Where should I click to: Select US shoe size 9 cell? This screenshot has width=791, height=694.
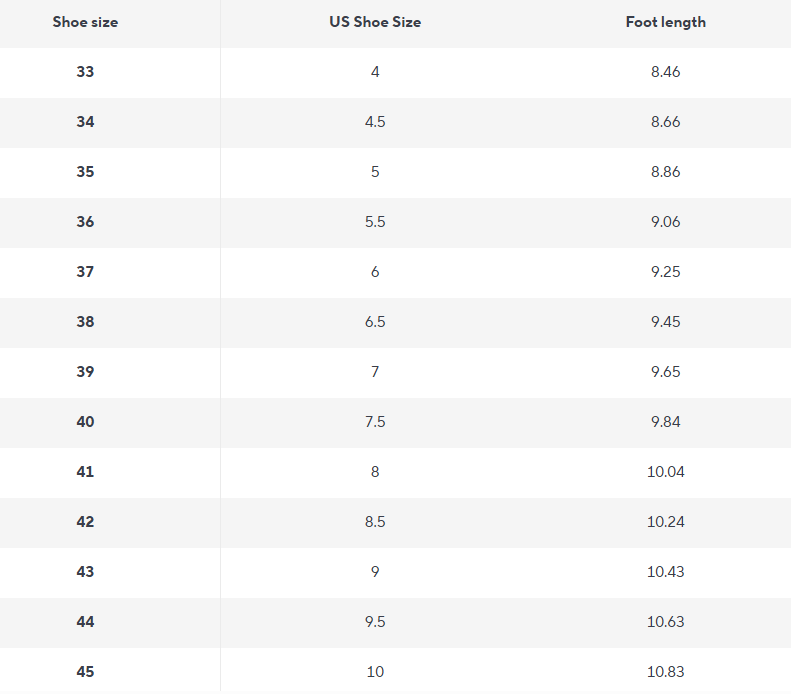coord(375,572)
